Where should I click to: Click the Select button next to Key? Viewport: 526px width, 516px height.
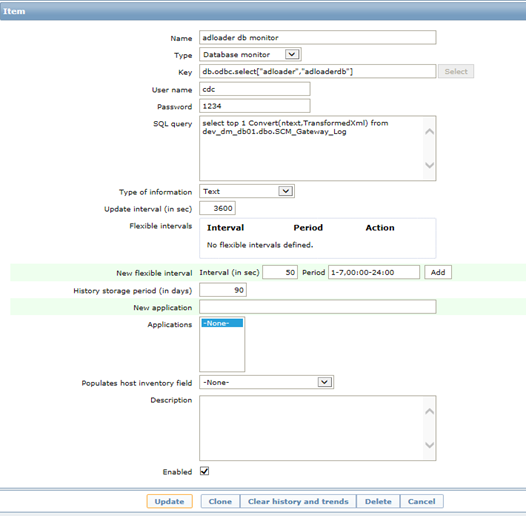click(456, 71)
